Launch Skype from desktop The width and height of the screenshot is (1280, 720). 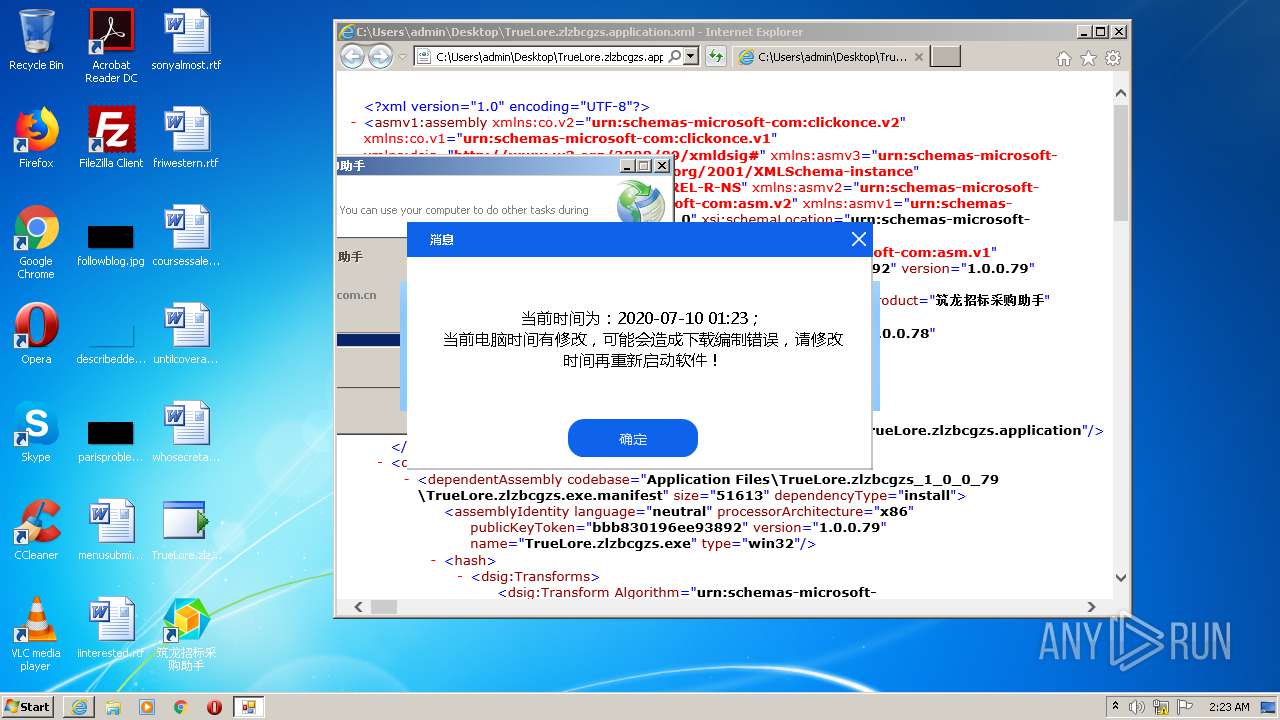tap(36, 432)
